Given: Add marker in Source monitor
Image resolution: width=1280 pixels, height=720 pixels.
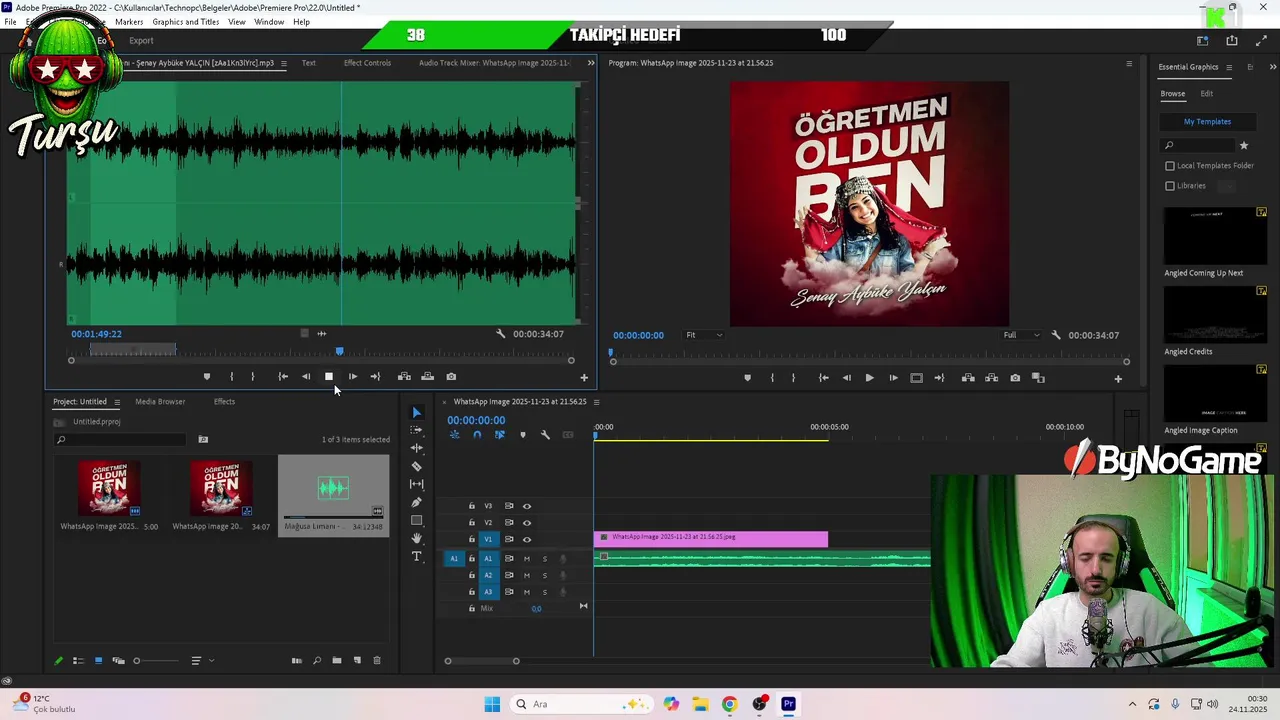Looking at the screenshot, I should point(207,377).
